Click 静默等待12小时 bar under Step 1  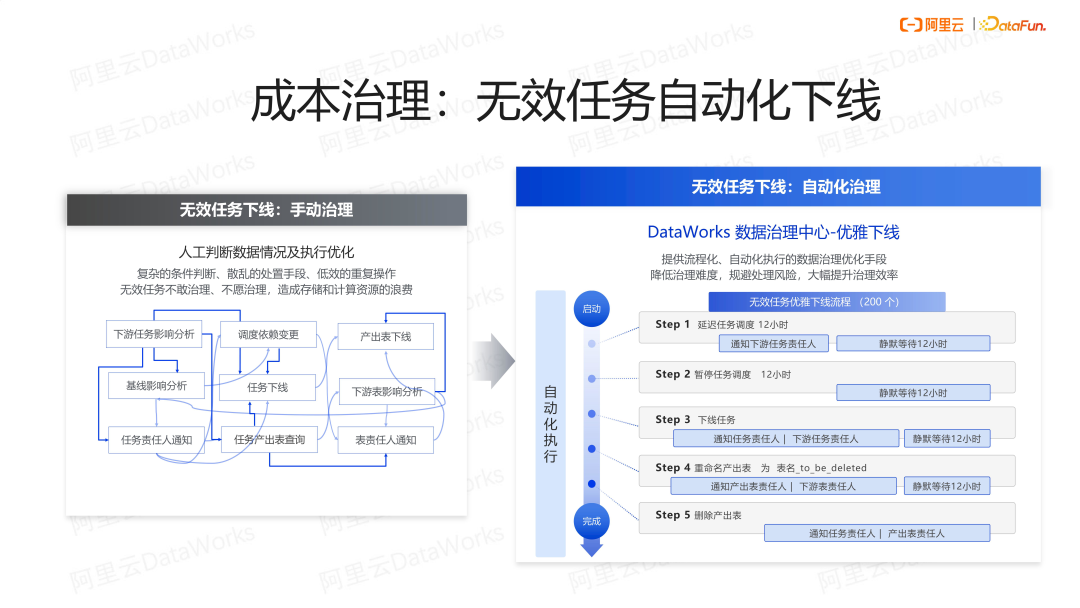(x=913, y=344)
